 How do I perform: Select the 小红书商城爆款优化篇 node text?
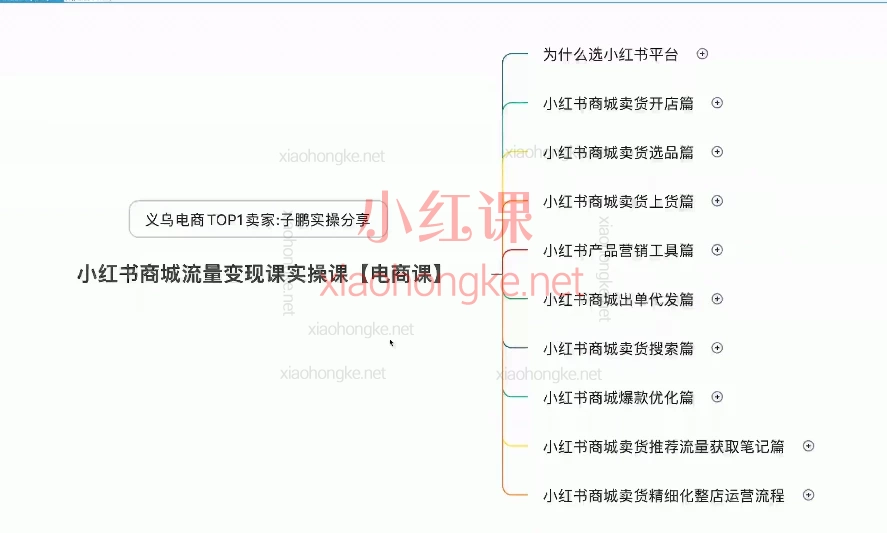[618, 397]
